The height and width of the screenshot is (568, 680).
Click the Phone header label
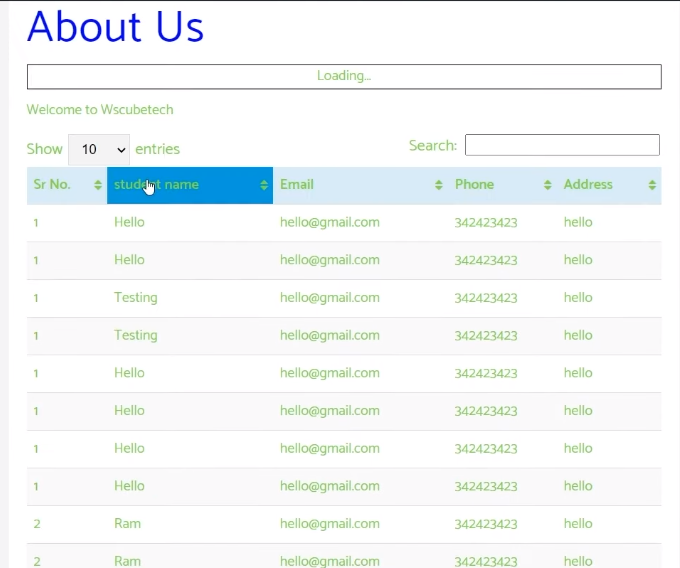474,185
